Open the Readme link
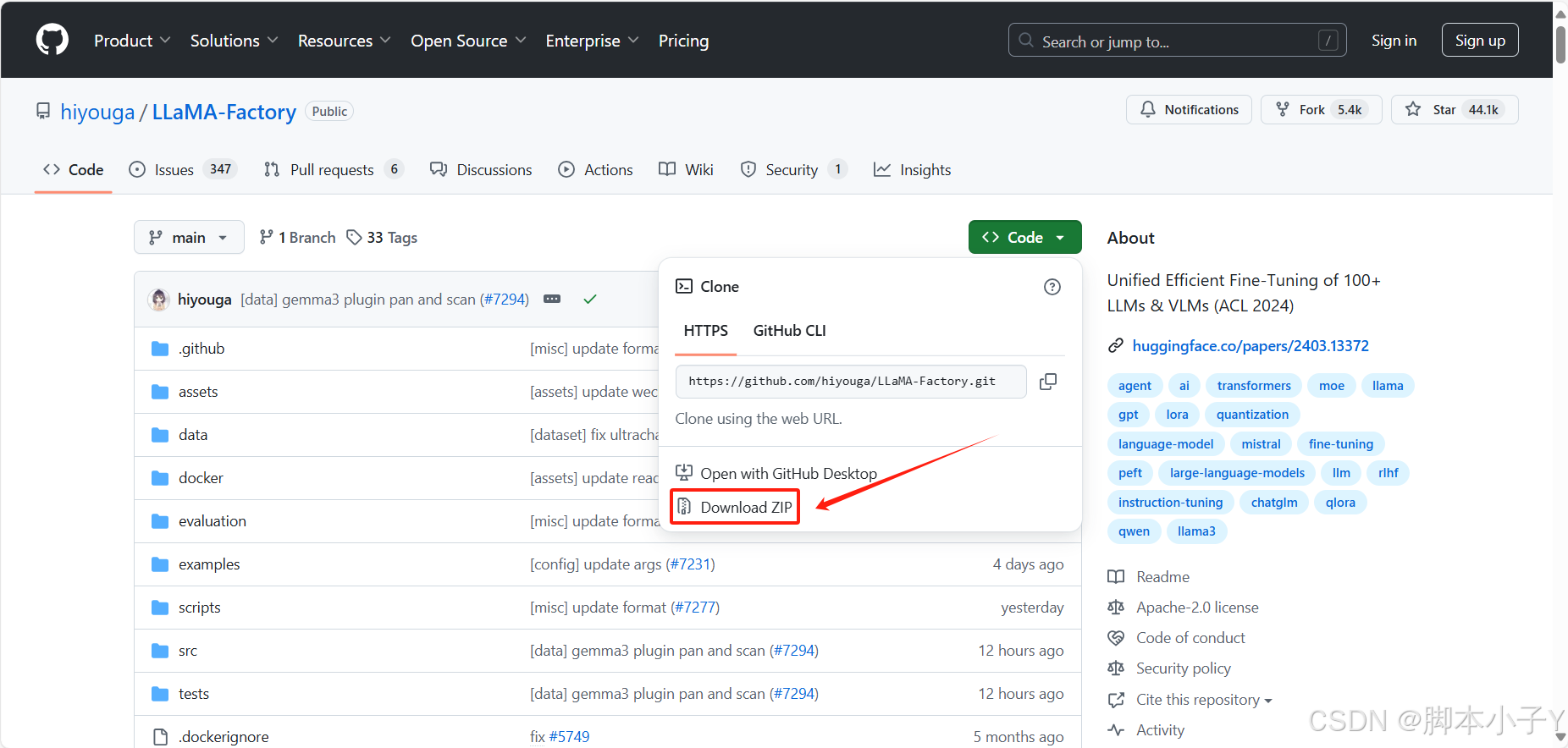 pyautogui.click(x=1149, y=577)
